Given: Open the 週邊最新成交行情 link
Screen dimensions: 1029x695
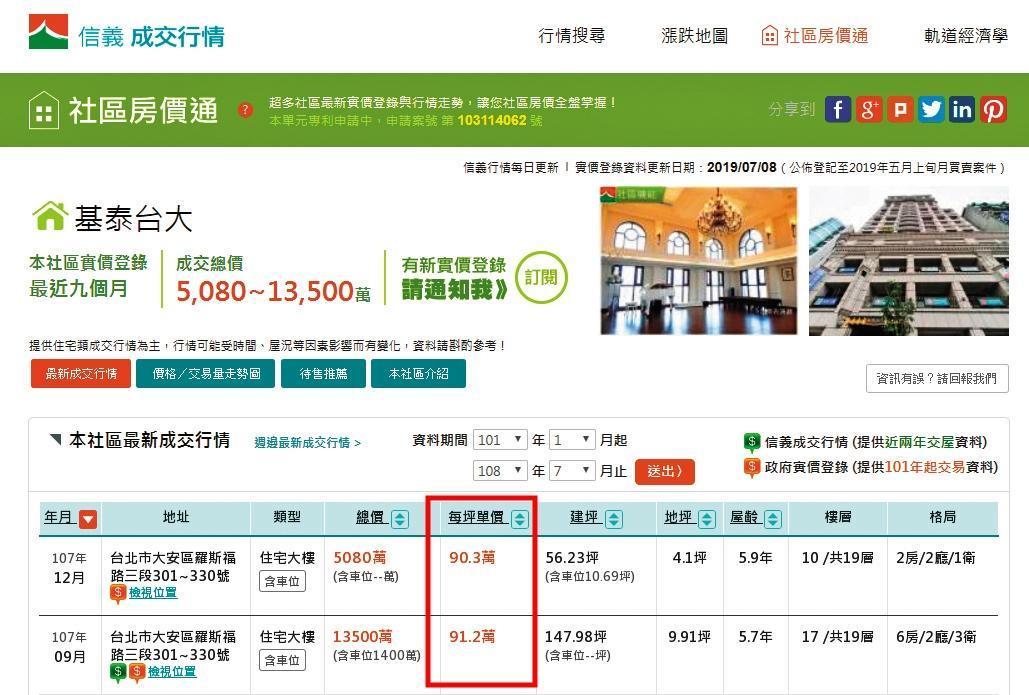Looking at the screenshot, I should (x=308, y=443).
